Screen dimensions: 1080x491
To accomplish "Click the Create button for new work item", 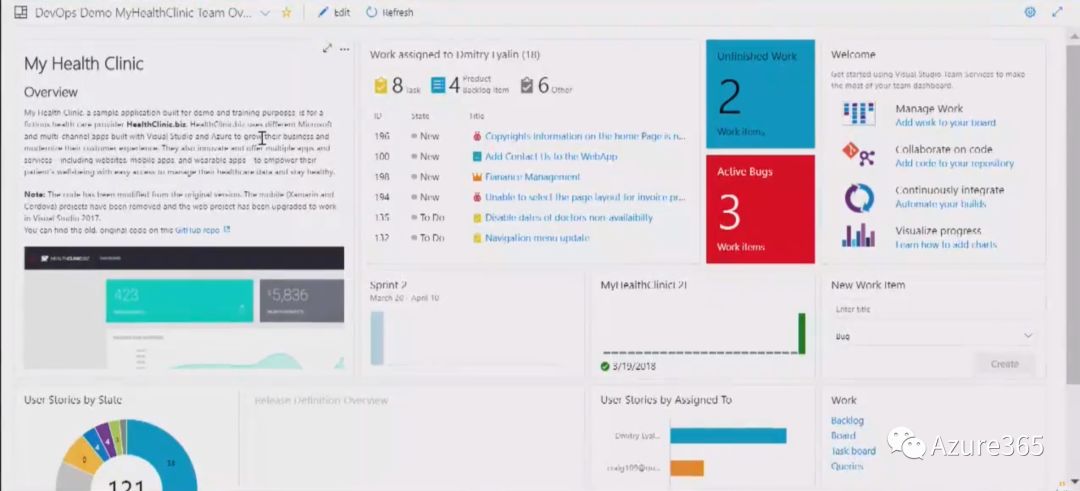I will [x=1004, y=364].
